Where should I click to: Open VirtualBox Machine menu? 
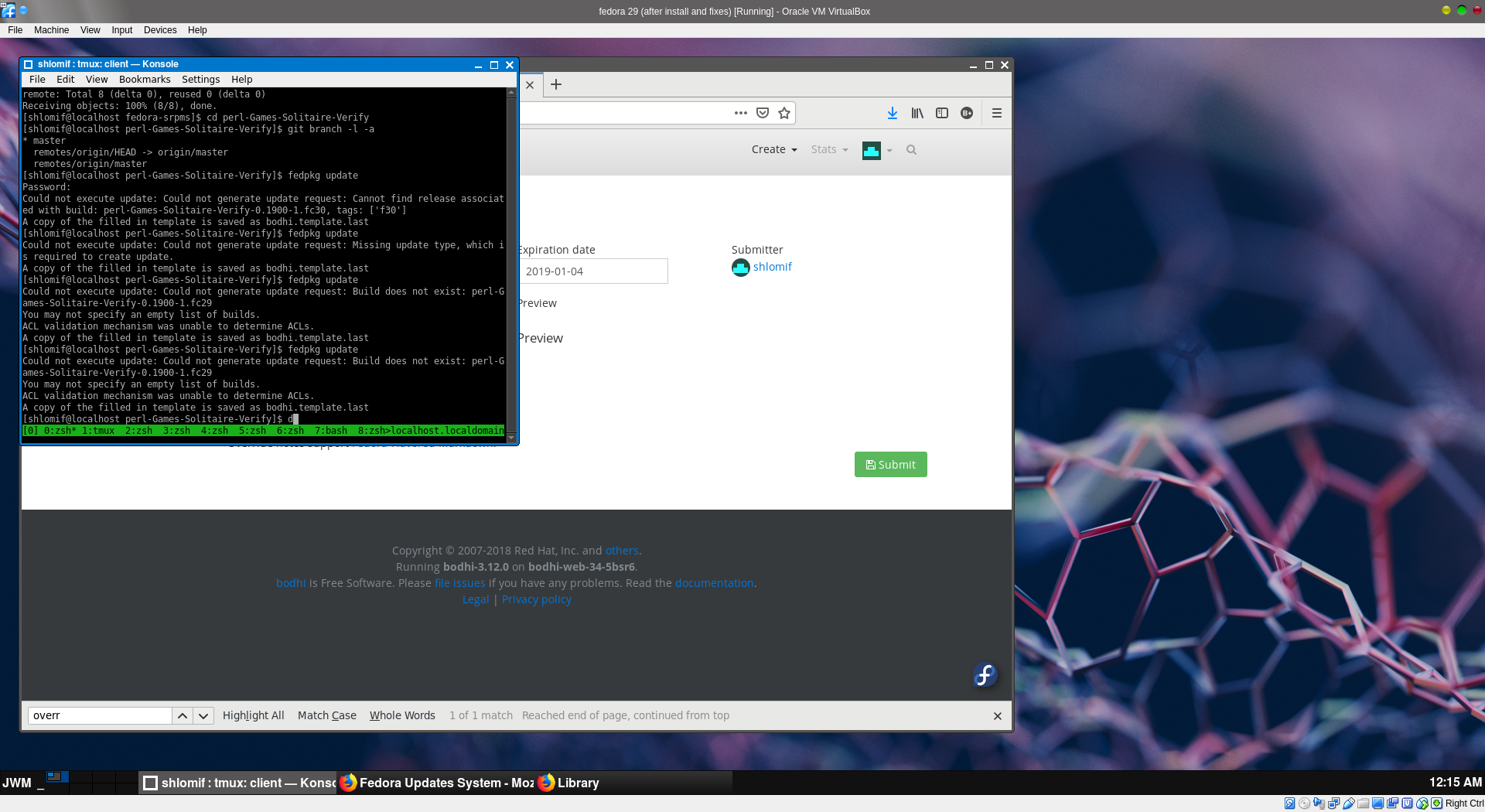click(x=51, y=30)
